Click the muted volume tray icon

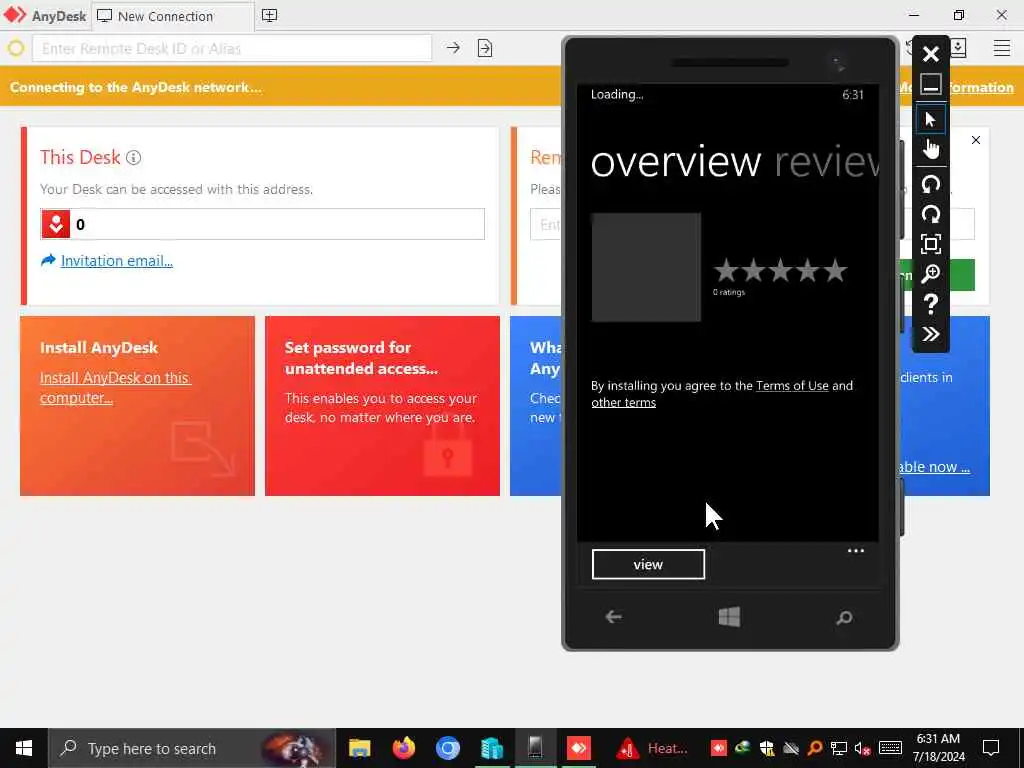click(x=862, y=748)
